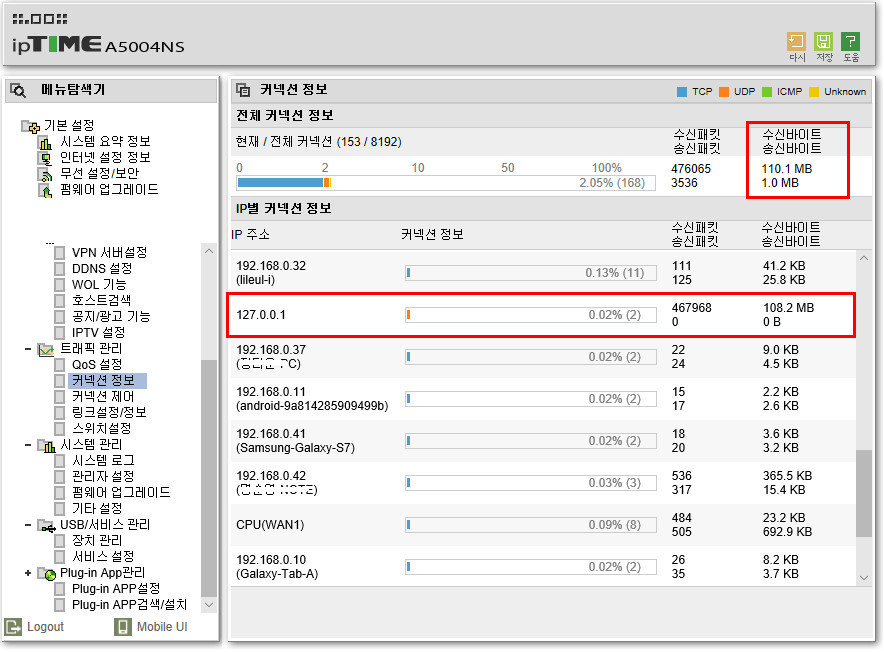Expand the Plug-in App관리 tree node
The image size is (884, 652).
(28, 574)
